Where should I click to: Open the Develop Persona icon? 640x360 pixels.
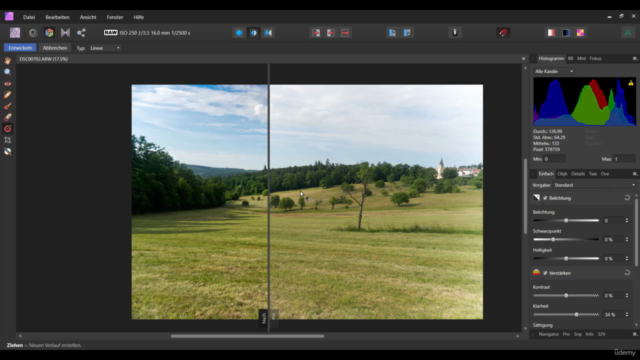[x=49, y=33]
